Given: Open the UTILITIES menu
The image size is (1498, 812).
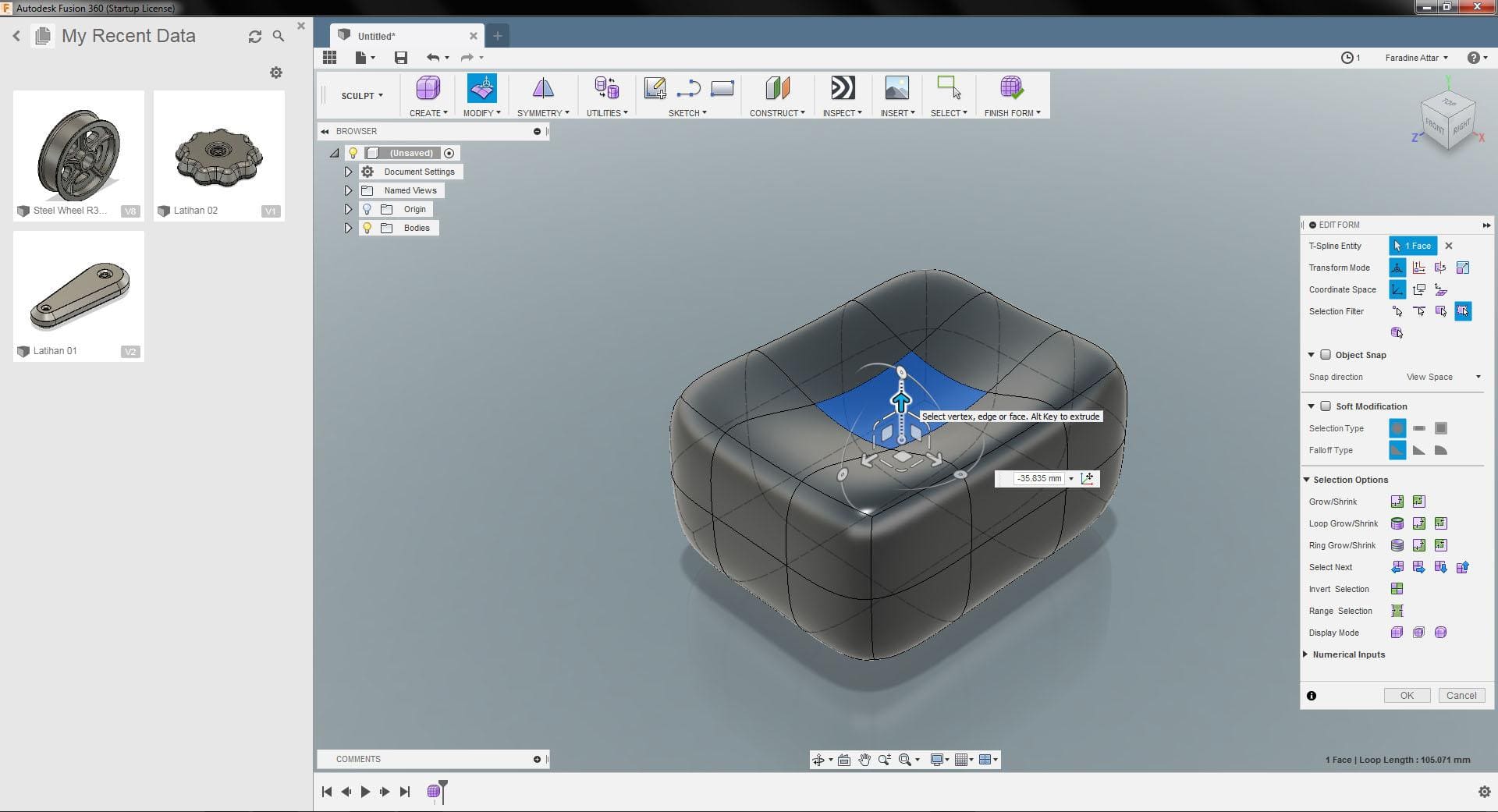Looking at the screenshot, I should click(x=607, y=113).
